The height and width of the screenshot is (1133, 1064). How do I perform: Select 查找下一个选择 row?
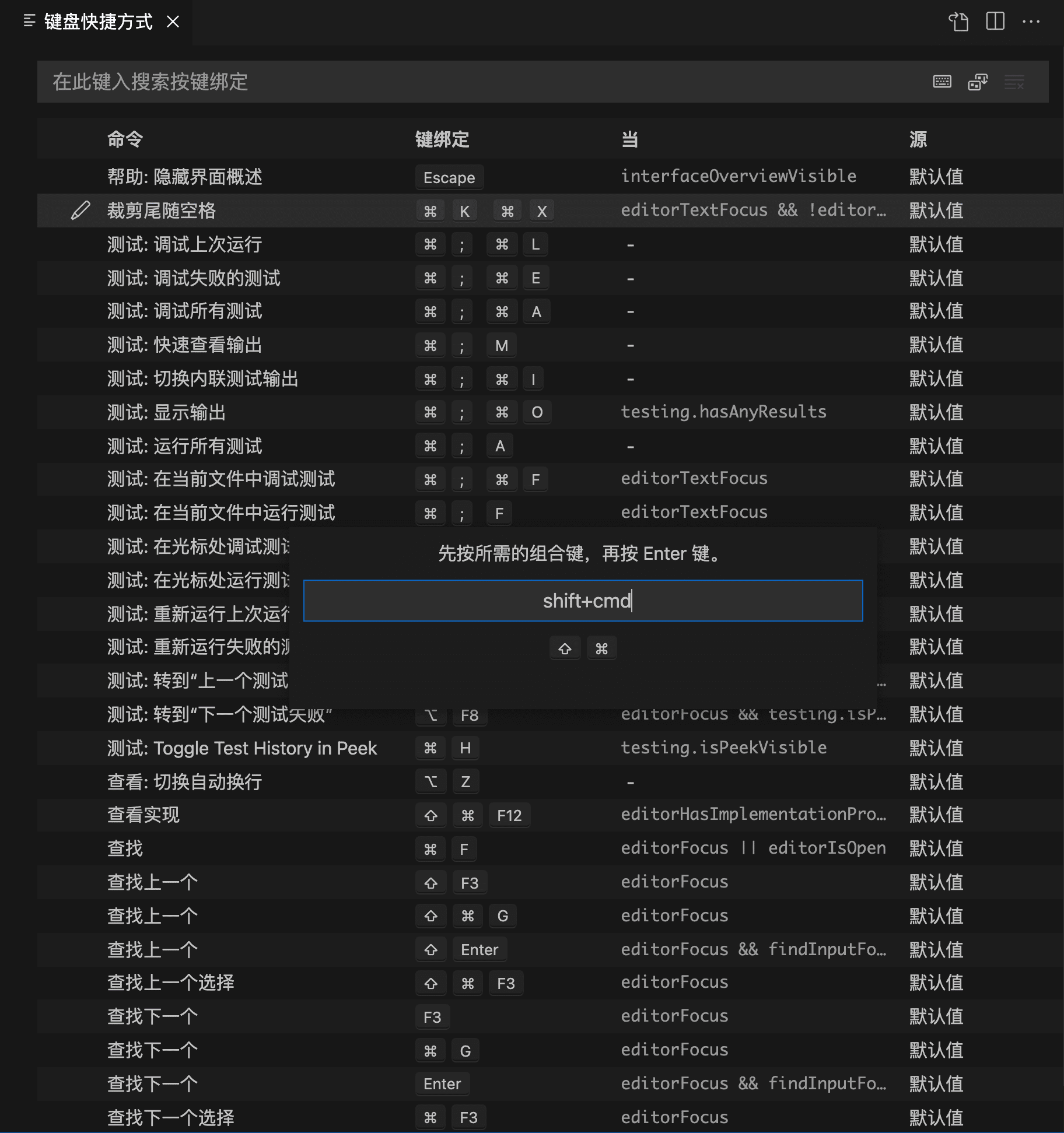point(549,1117)
